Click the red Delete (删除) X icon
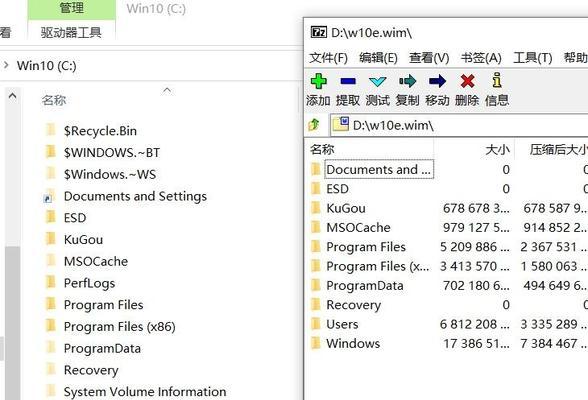588x400 pixels. [x=467, y=81]
